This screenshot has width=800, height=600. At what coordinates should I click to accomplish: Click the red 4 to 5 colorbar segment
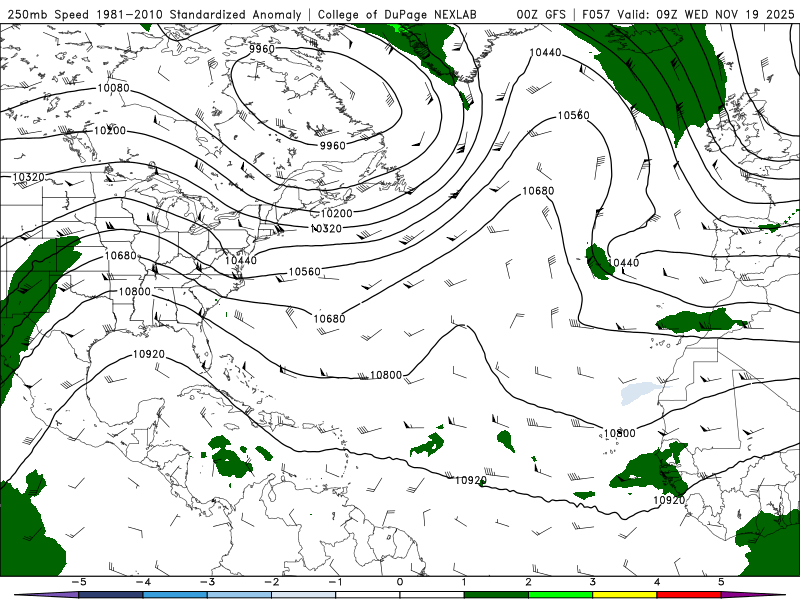pos(689,595)
